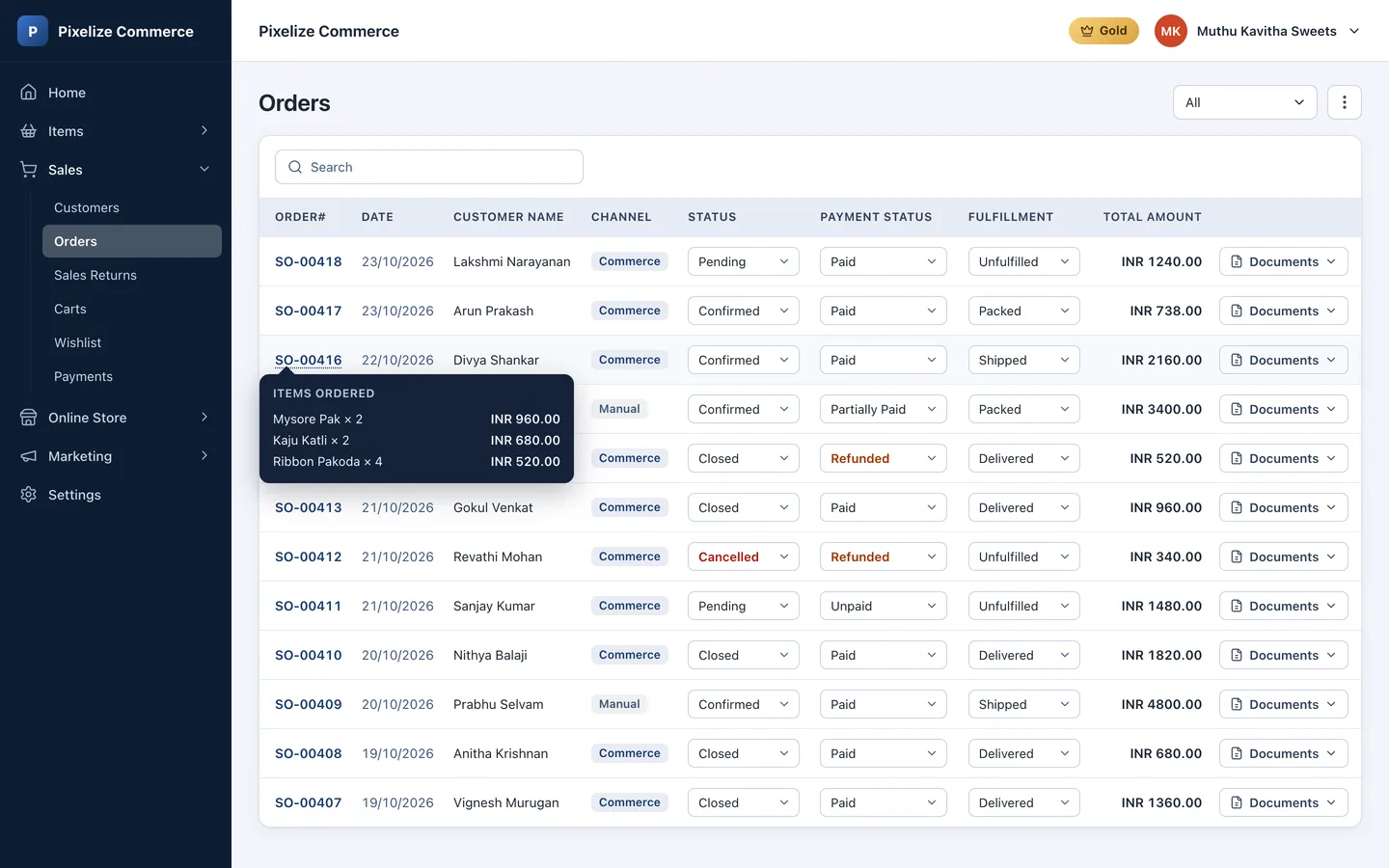Click the Marketing megaphone icon
This screenshot has width=1389, height=868.
click(x=29, y=456)
